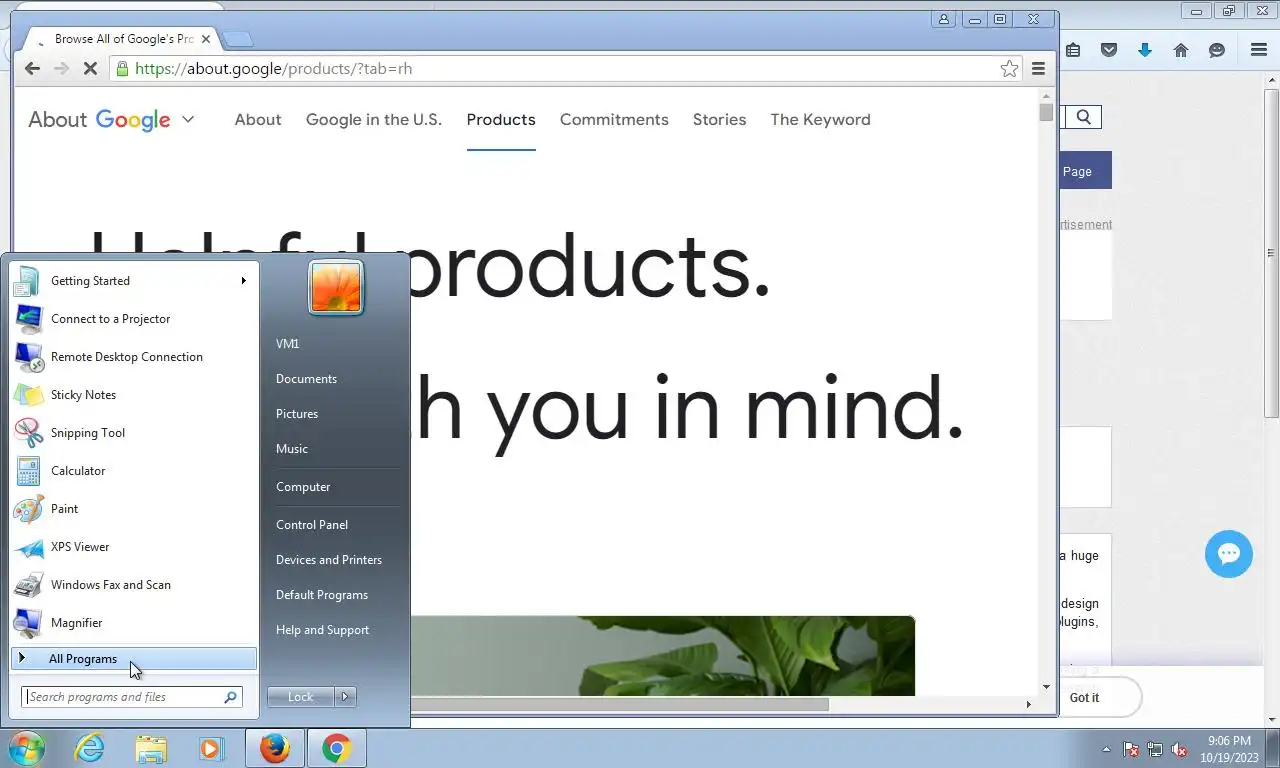The image size is (1280, 768).
Task: Open Pictures library
Action: click(x=297, y=414)
